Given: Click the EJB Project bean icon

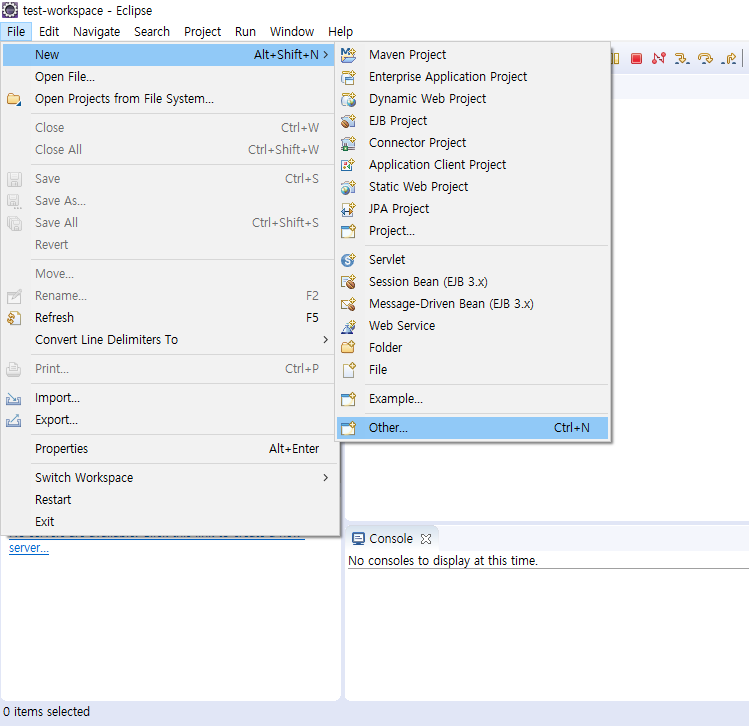Looking at the screenshot, I should pyautogui.click(x=348, y=121).
